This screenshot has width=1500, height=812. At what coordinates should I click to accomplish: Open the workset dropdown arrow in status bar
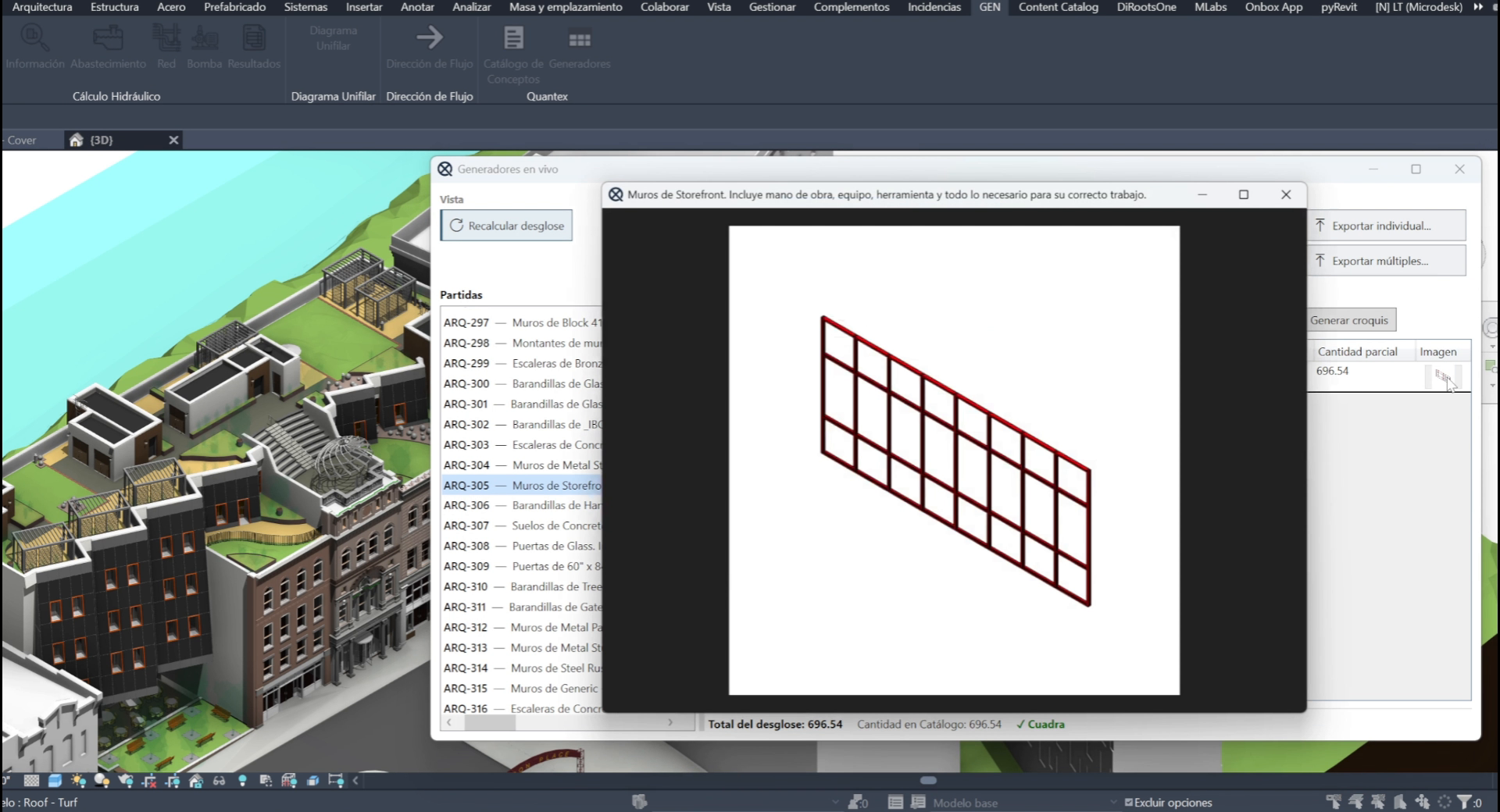pos(835,802)
